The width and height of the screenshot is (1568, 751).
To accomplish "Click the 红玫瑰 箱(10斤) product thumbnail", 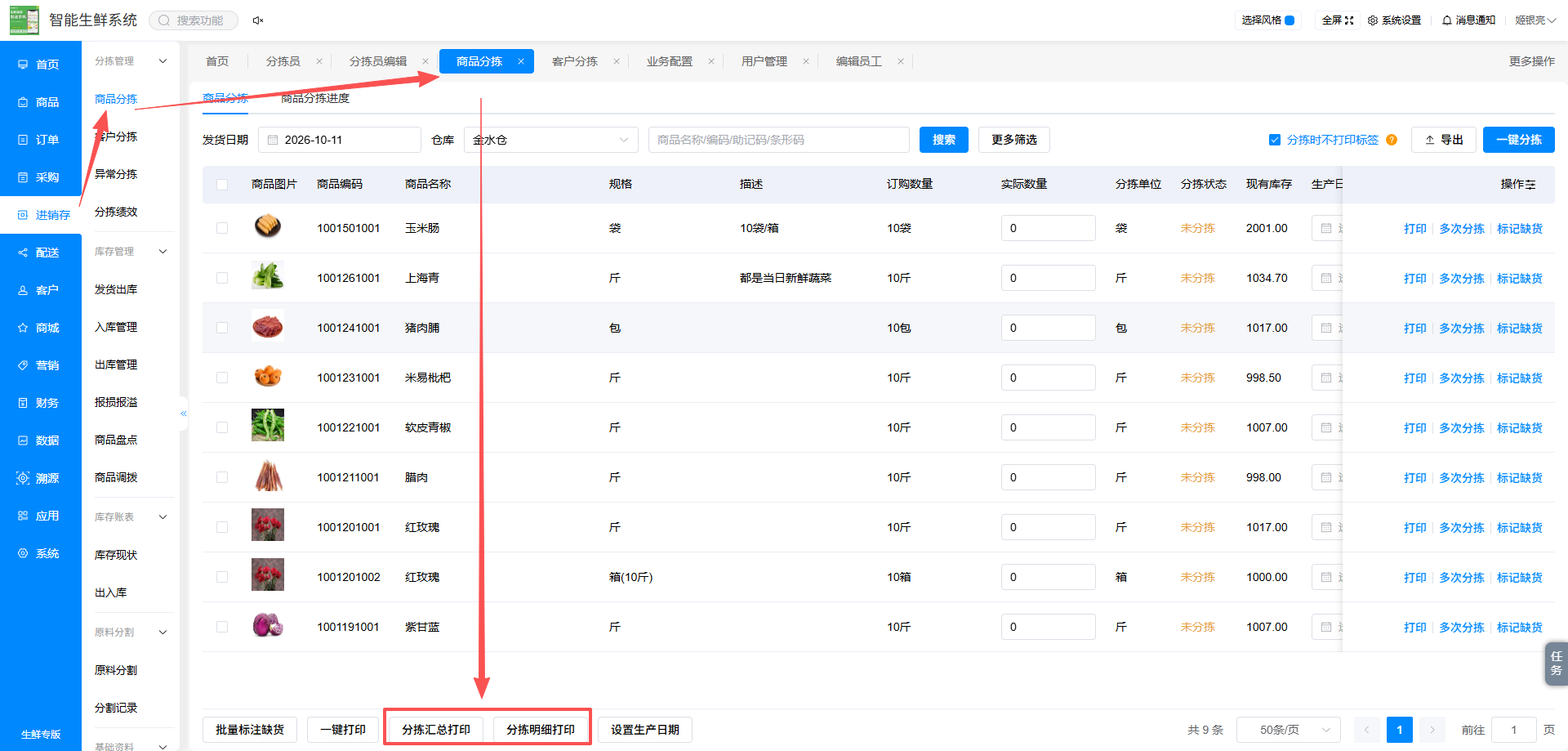I will (x=268, y=574).
